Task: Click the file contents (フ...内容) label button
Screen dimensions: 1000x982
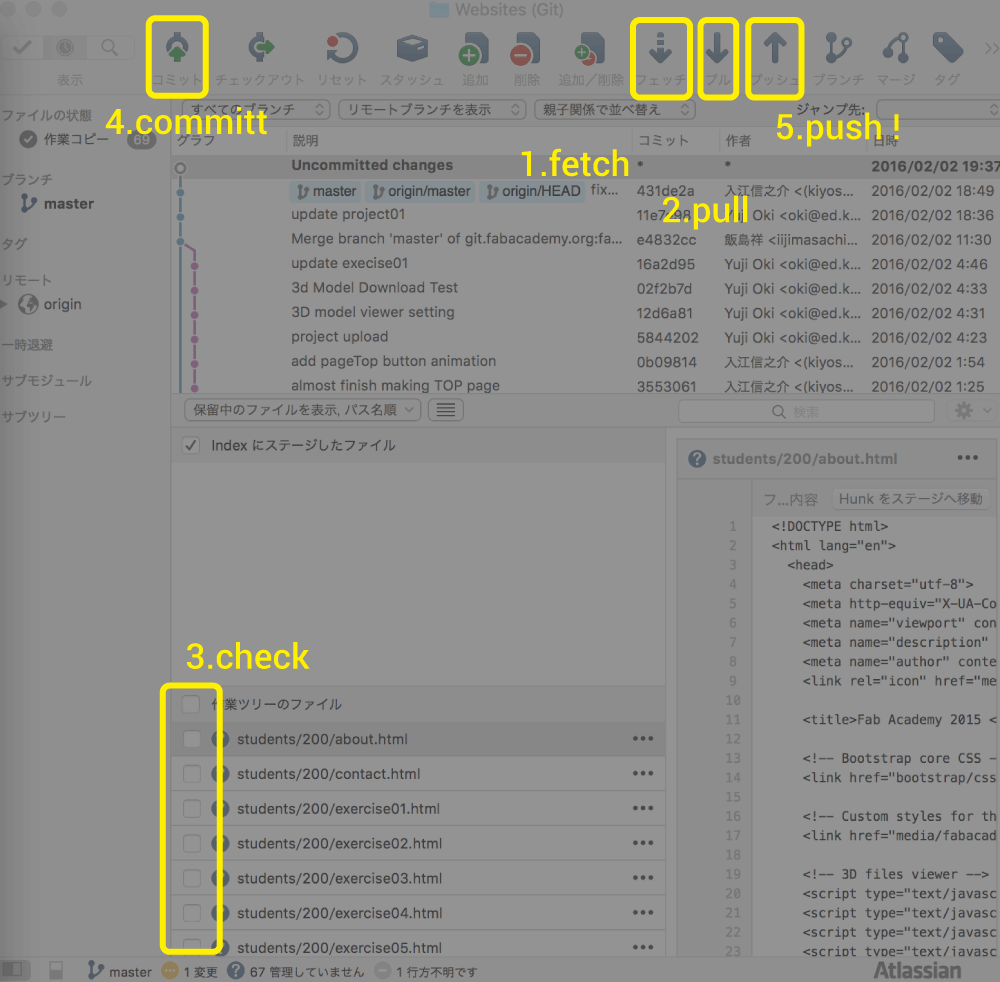Action: tap(790, 499)
